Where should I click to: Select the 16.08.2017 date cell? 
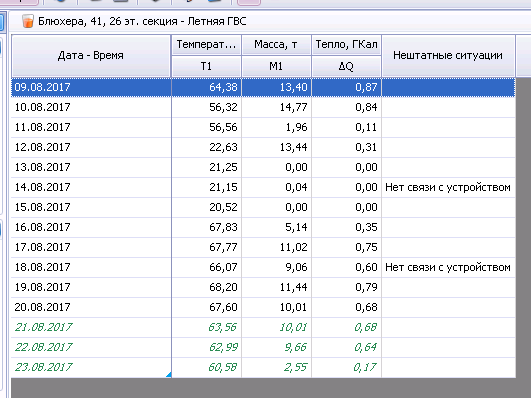91,227
